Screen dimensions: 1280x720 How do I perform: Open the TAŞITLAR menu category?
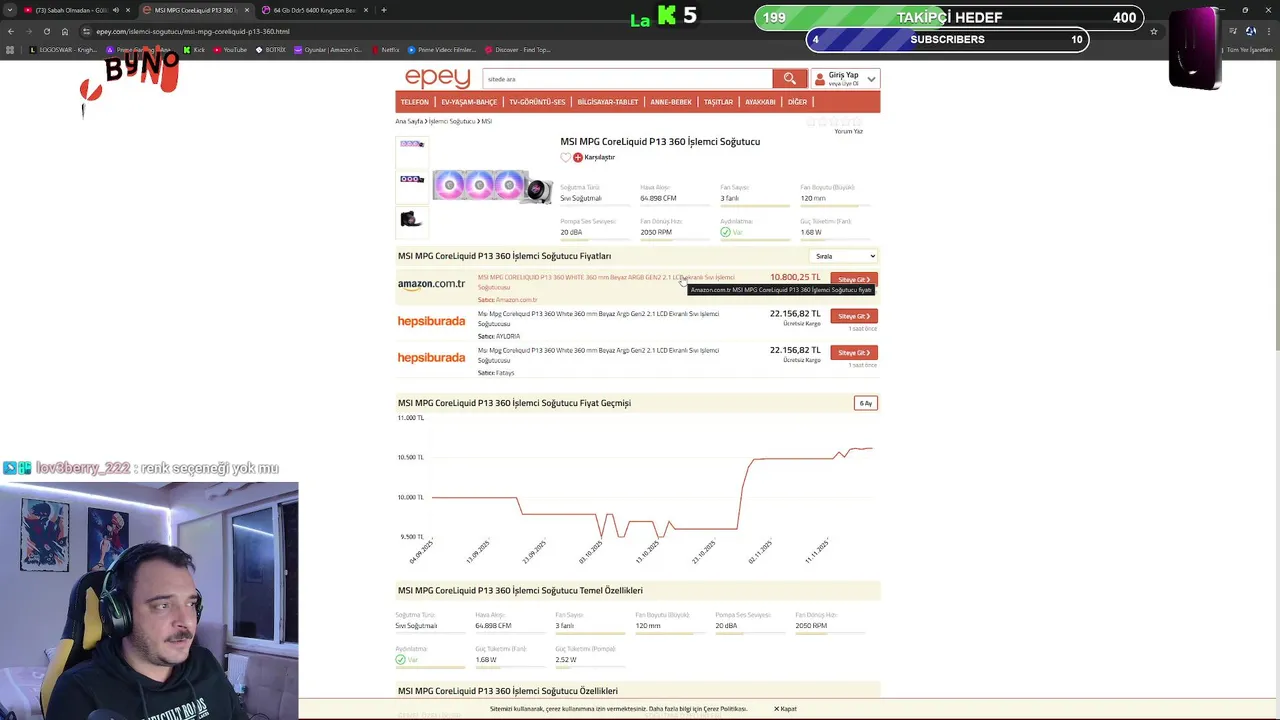[718, 102]
